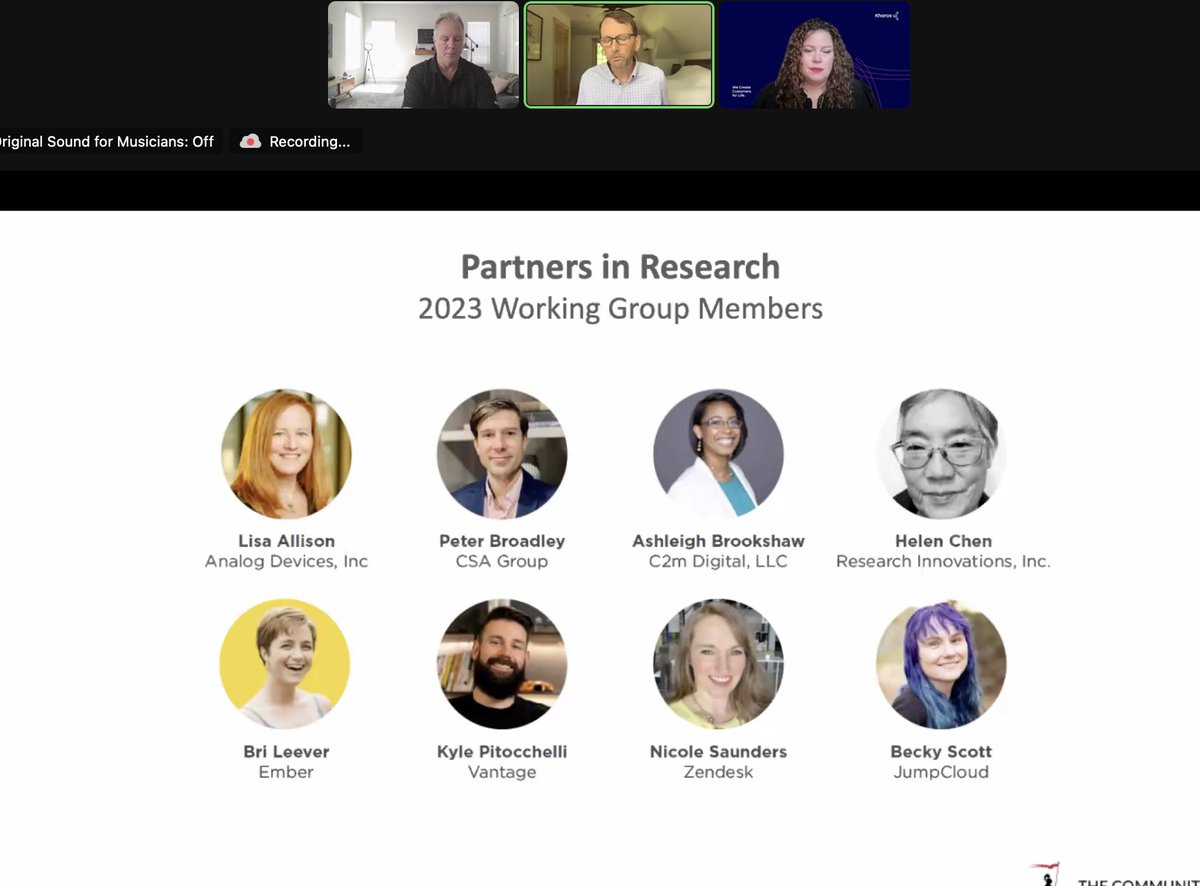
Task: Click the name Kyle Pitocchelli
Action: [502, 751]
